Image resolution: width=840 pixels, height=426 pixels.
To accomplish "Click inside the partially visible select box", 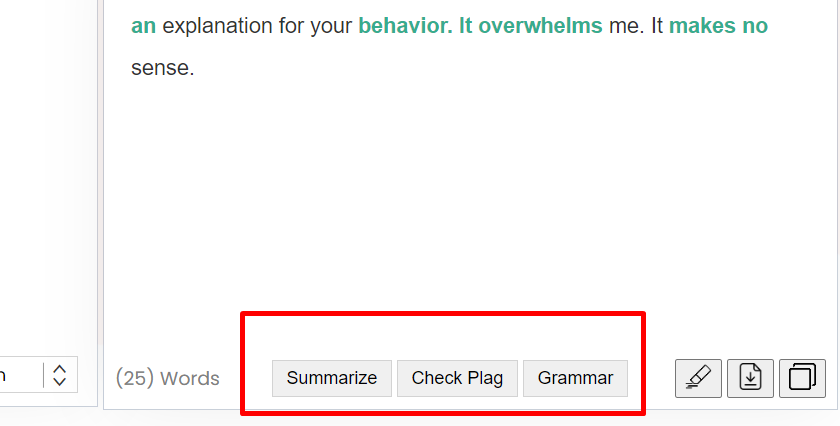I will click(38, 375).
